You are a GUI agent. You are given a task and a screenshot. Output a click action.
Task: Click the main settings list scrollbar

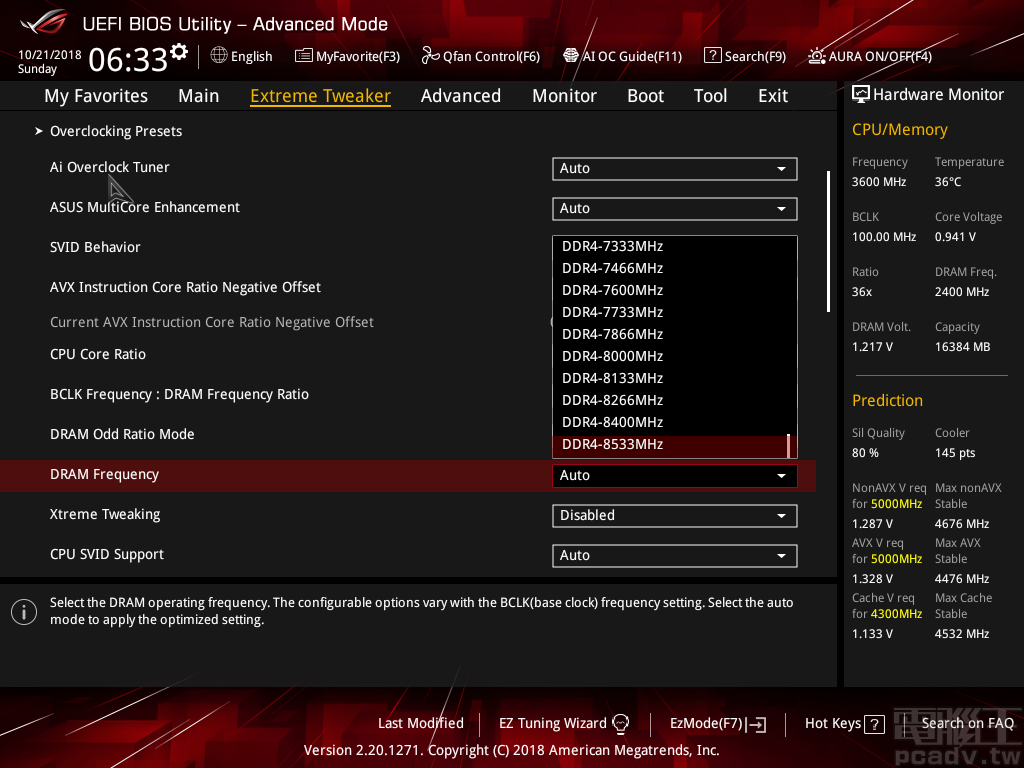click(829, 242)
